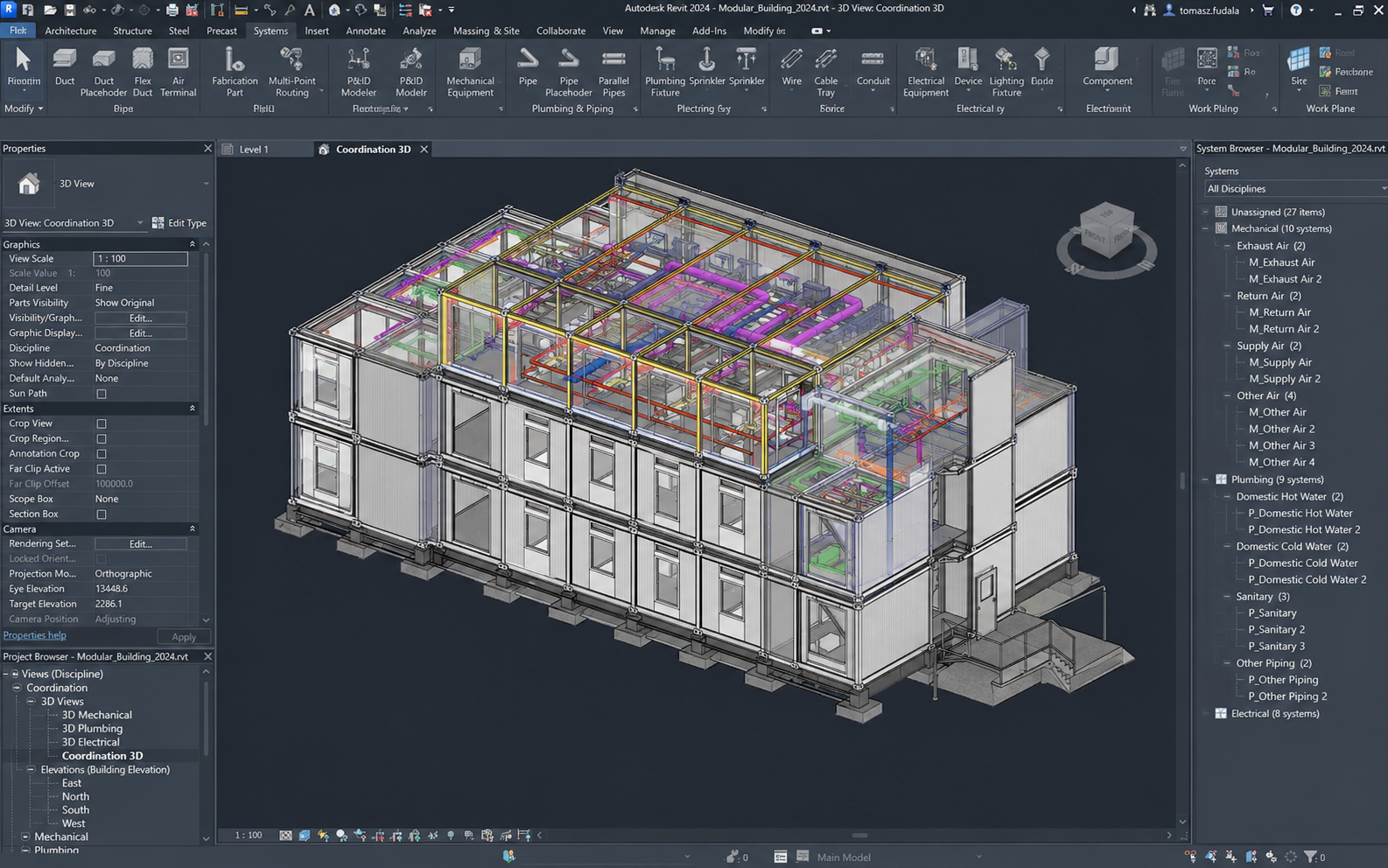Enable the Sun Path checkbox
Image resolution: width=1388 pixels, height=868 pixels.
102,394
